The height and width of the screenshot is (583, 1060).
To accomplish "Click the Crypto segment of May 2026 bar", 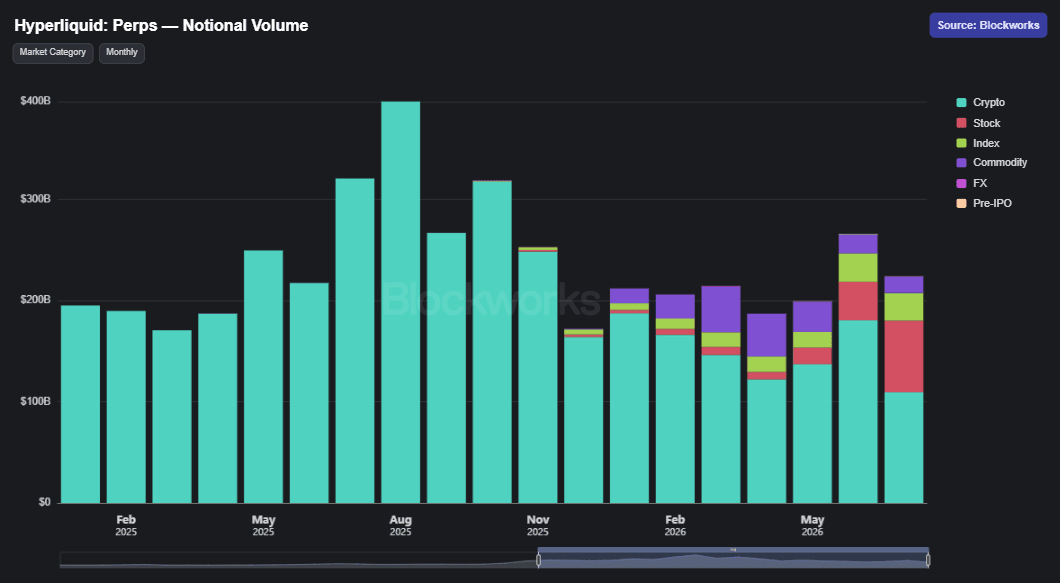I will coord(812,434).
